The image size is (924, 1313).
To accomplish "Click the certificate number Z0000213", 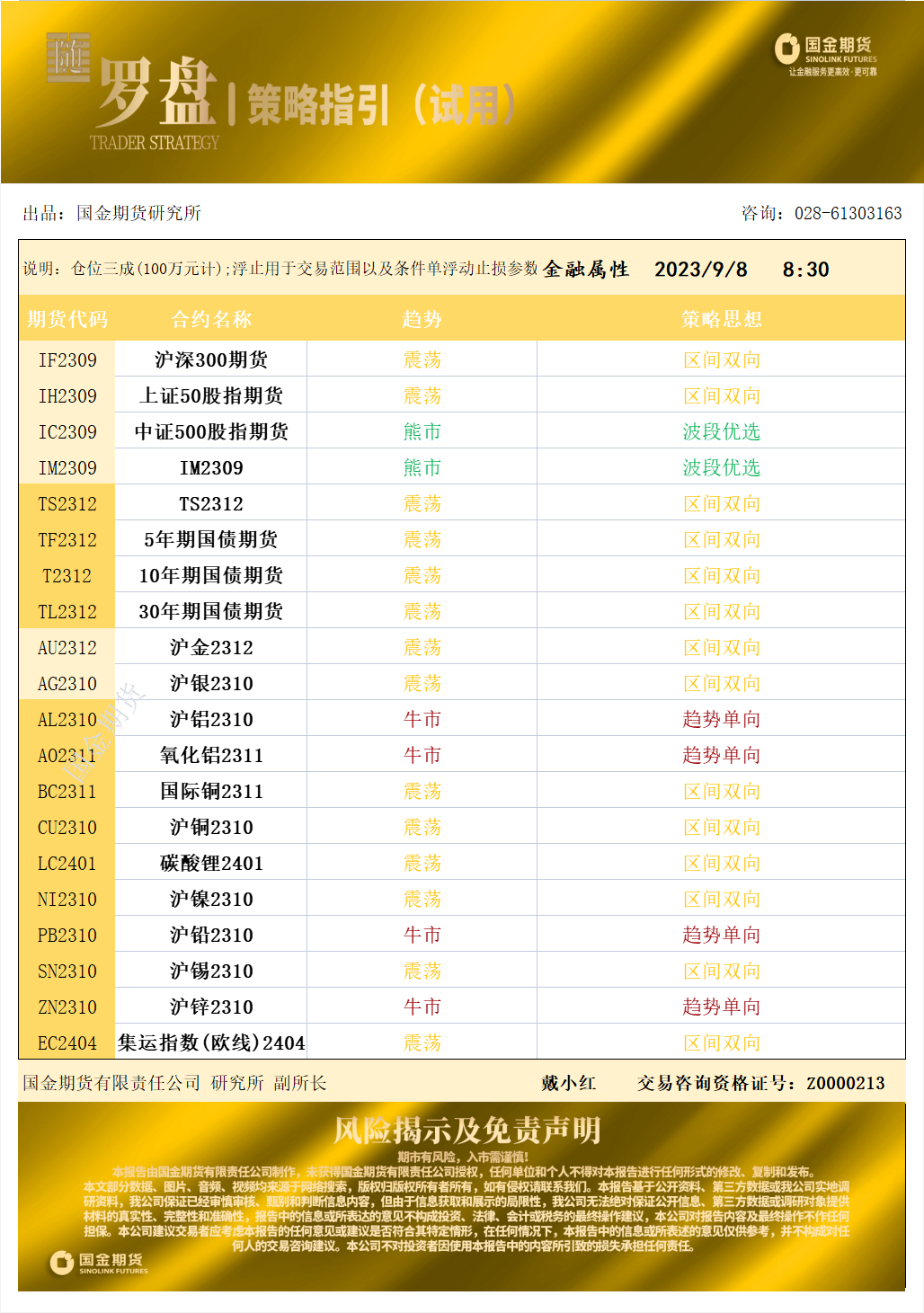I will pyautogui.click(x=845, y=1083).
